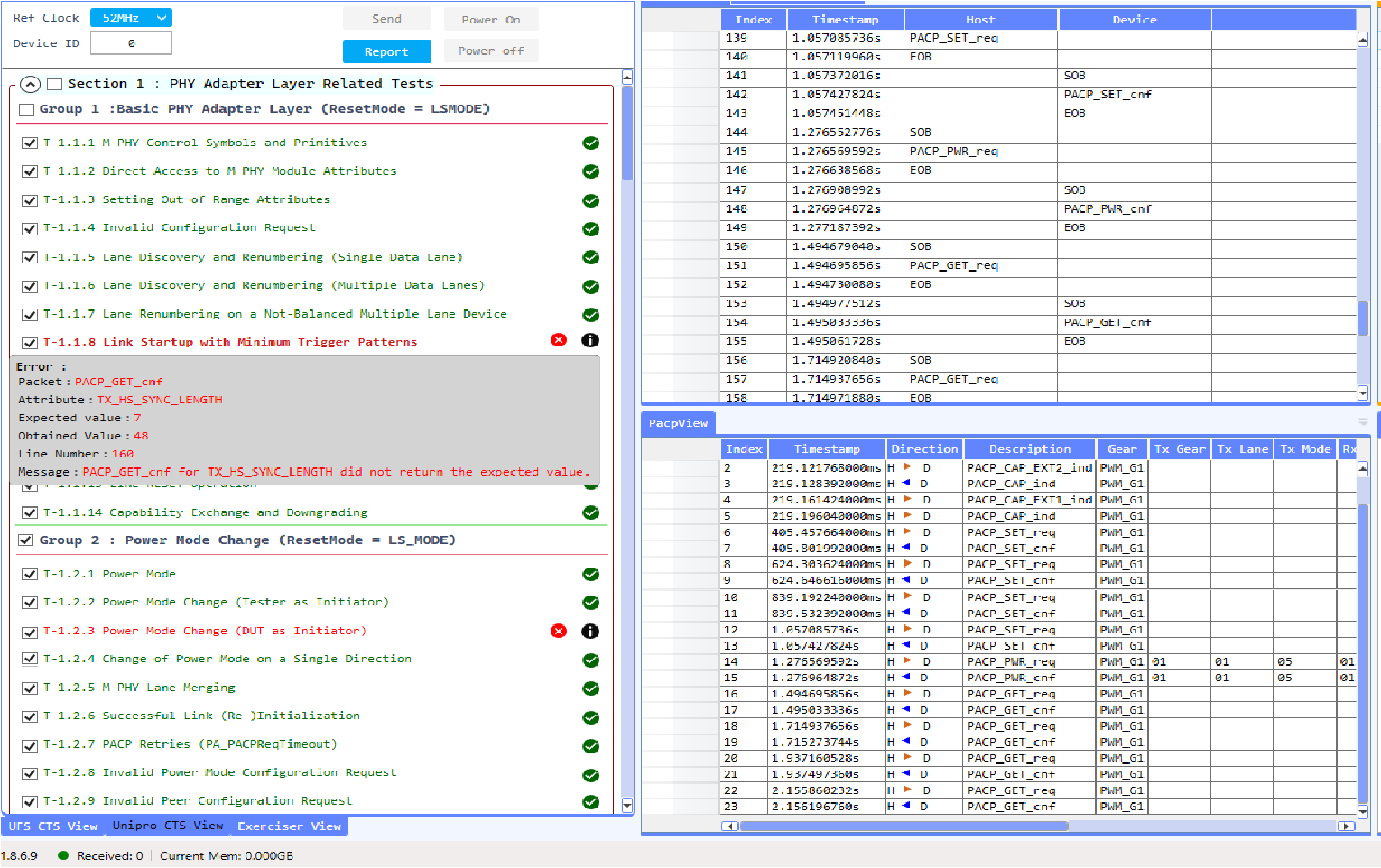The height and width of the screenshot is (868, 1381).
Task: Click the orange direction arrow in PacpView row 2
Action: click(x=907, y=467)
